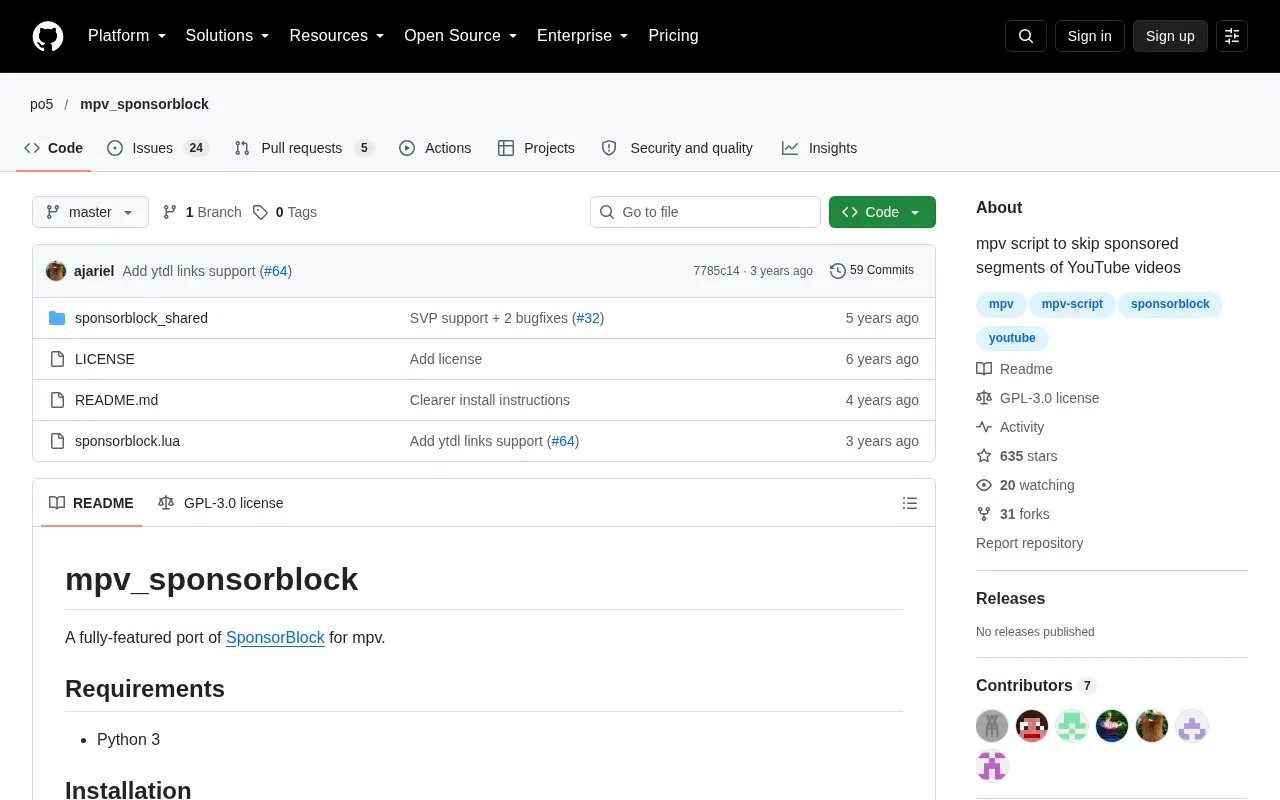The width and height of the screenshot is (1280, 800).
Task: Open the master branch selector
Action: tap(90, 212)
